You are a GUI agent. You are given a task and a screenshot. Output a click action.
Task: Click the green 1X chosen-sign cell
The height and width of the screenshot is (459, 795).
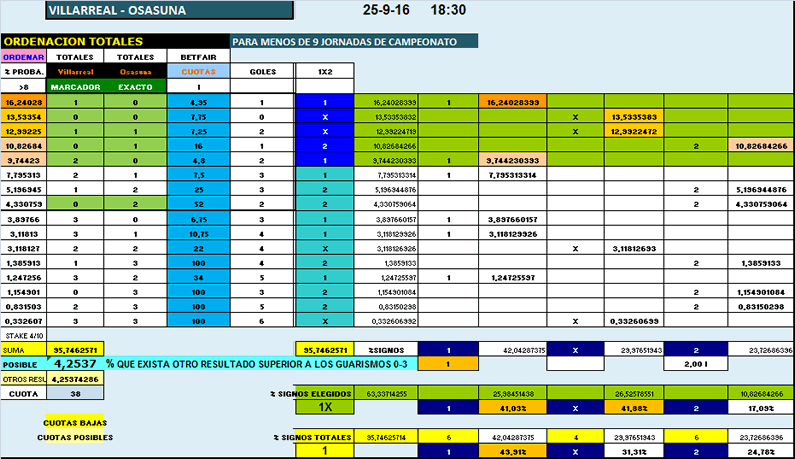click(324, 407)
